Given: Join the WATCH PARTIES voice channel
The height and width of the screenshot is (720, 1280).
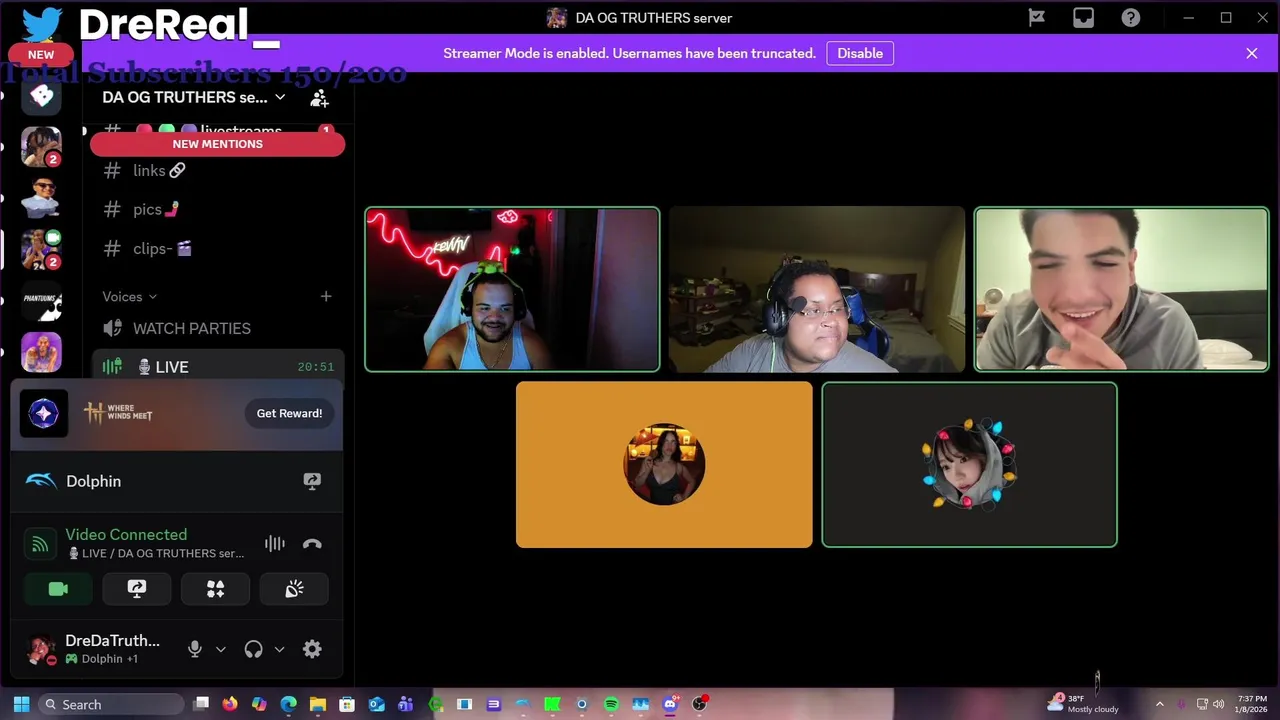Looking at the screenshot, I should pyautogui.click(x=218, y=328).
